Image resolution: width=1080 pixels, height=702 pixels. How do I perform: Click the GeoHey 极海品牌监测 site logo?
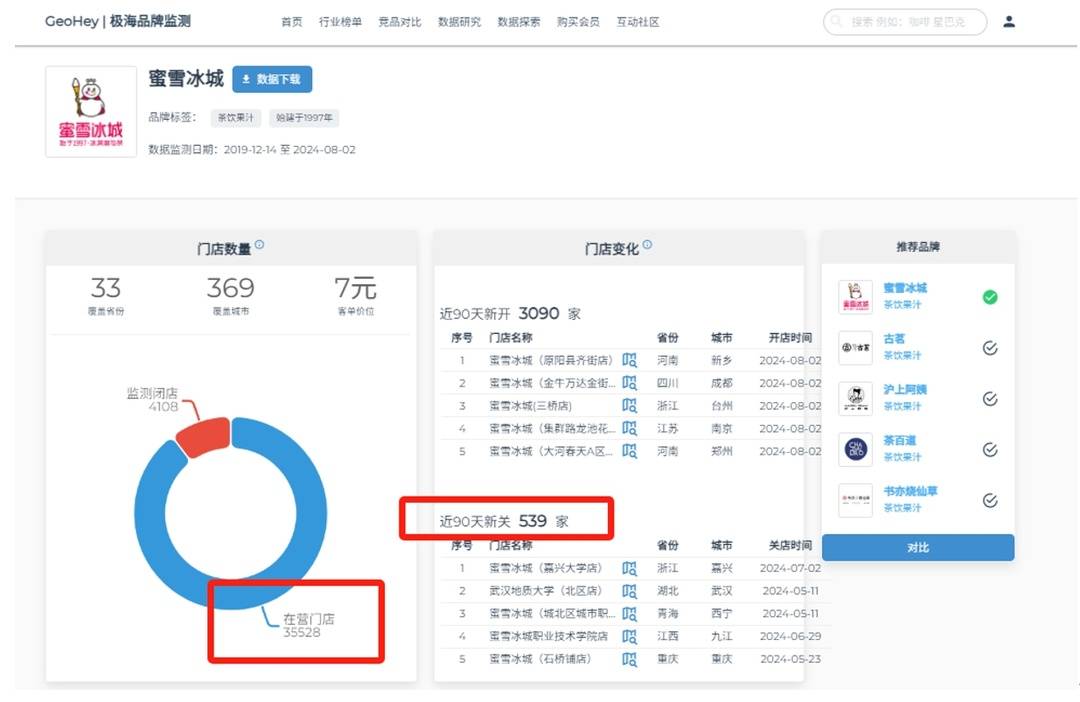click(x=118, y=21)
